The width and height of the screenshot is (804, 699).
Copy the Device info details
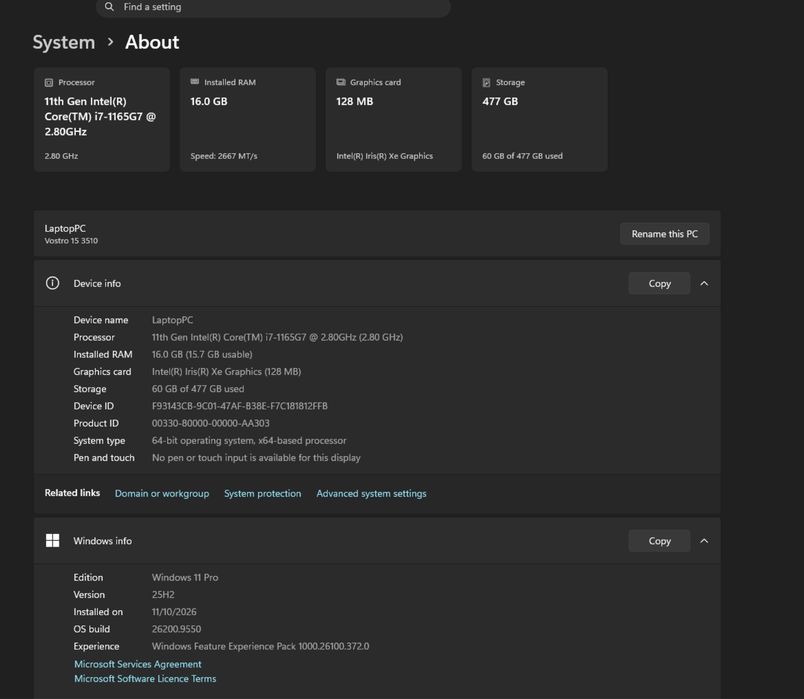pos(659,284)
